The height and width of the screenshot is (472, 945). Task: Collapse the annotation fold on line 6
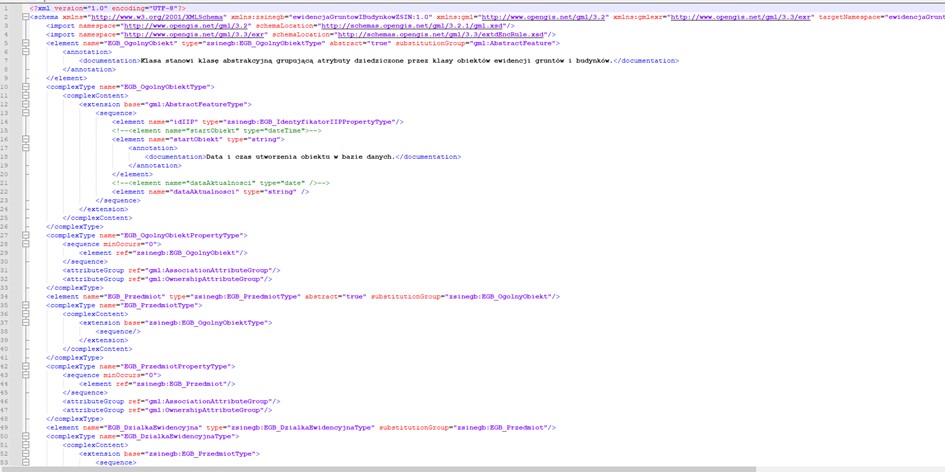pos(24,52)
